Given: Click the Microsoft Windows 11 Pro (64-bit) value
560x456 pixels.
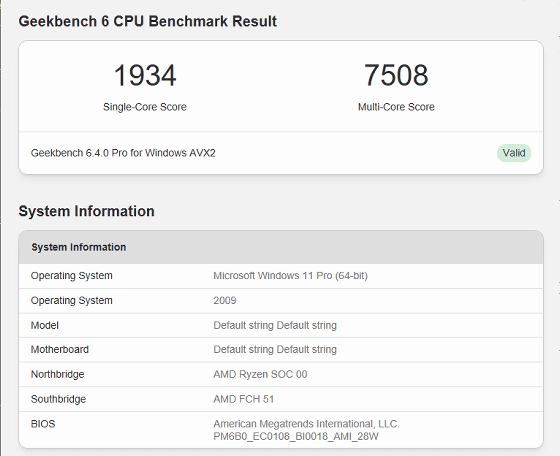Looking at the screenshot, I should coord(290,276).
